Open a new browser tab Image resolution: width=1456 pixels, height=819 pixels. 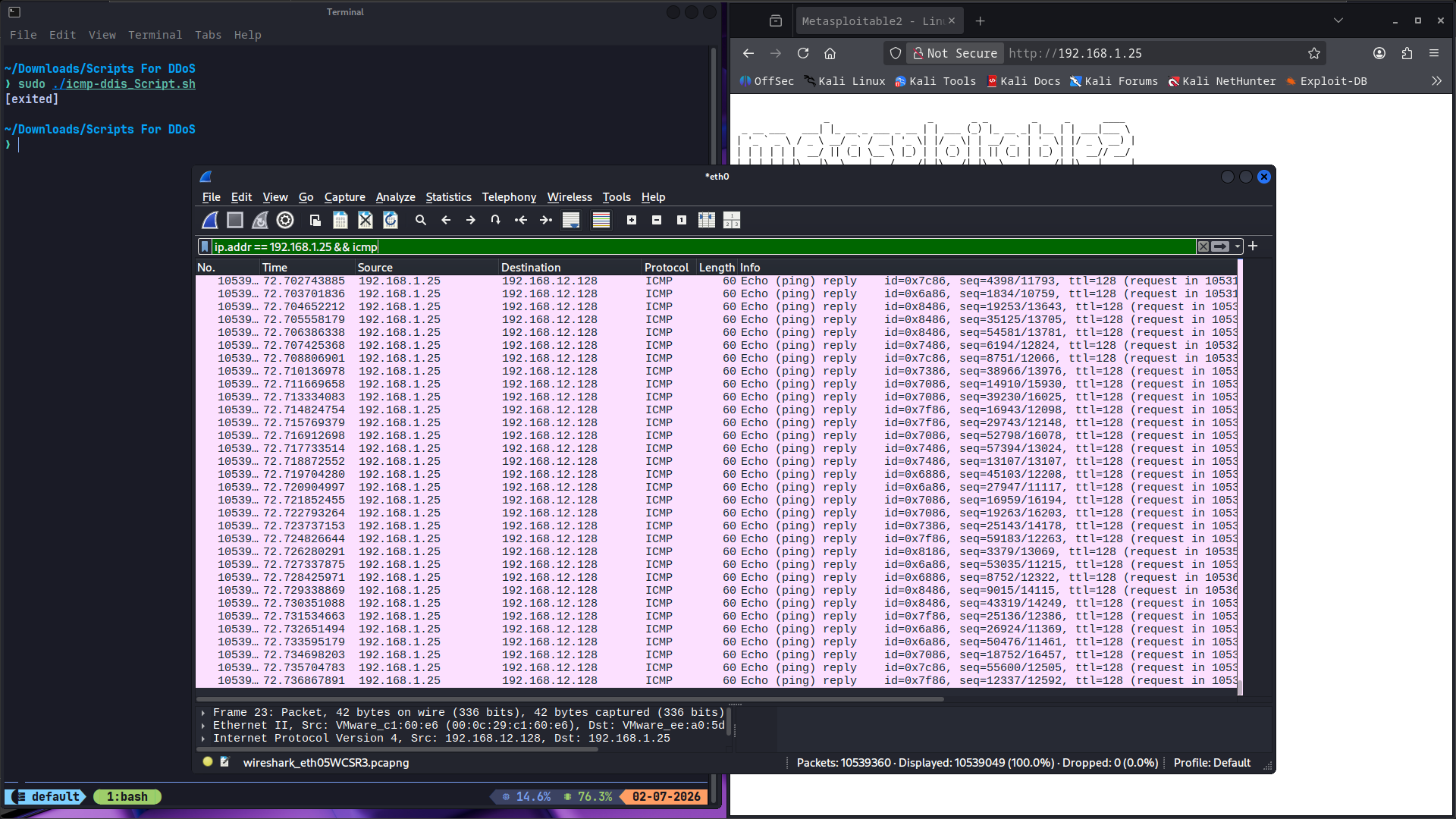pos(980,21)
